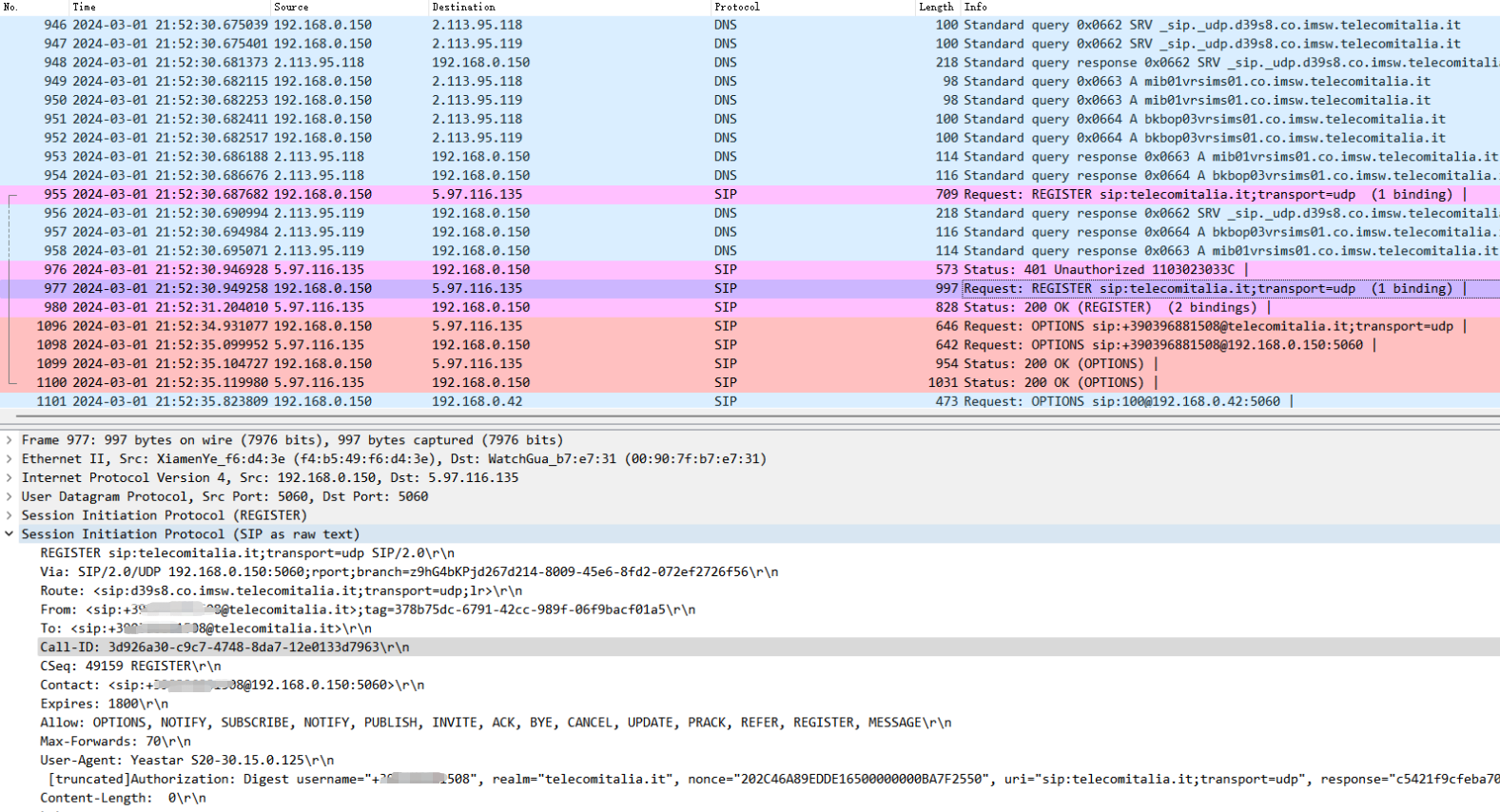Select packet 976 with 401 Unauthorized status
Screen dimensions: 1500x812
click(666, 270)
